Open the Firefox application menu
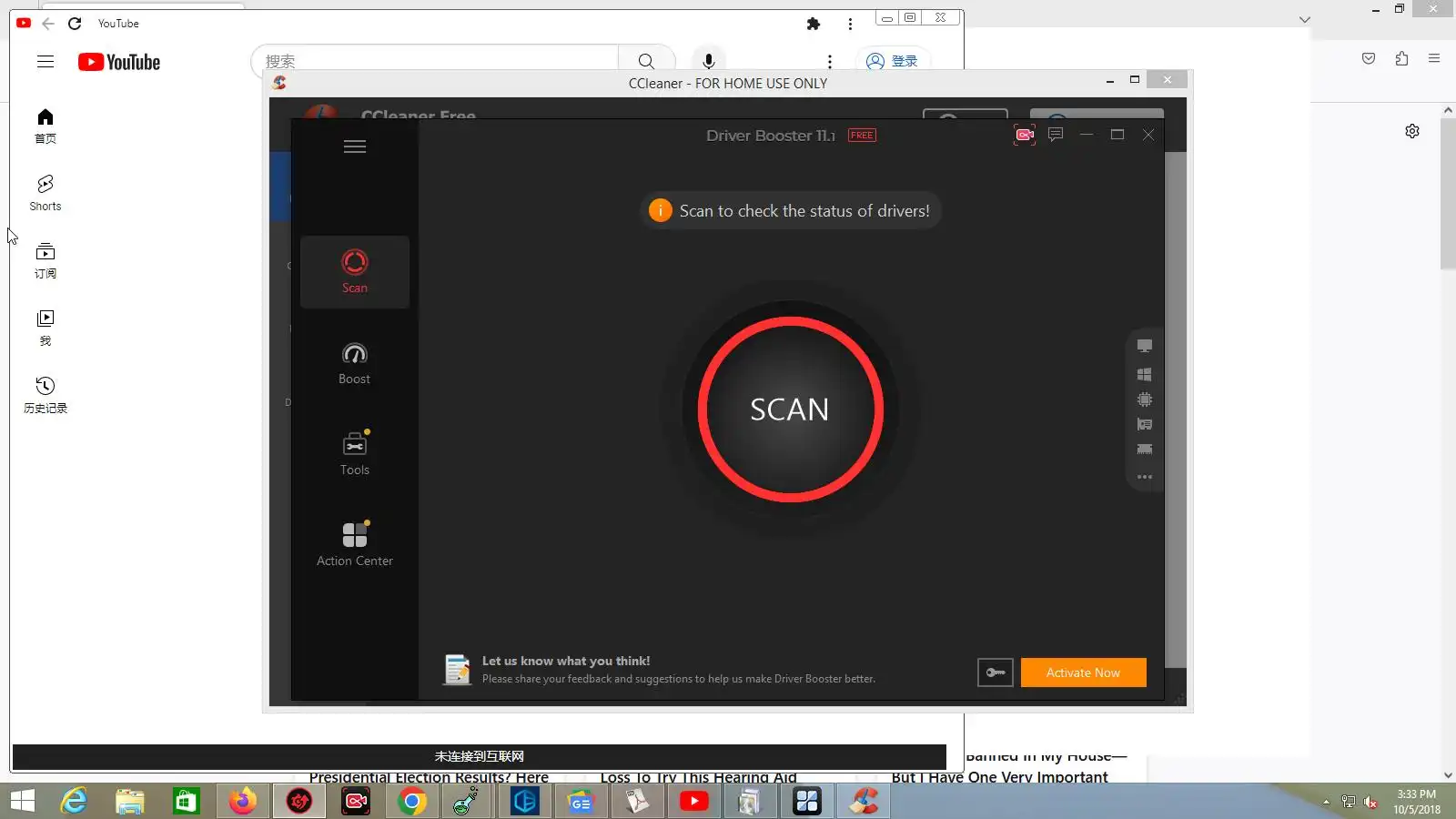This screenshot has height=819, width=1456. (x=1434, y=58)
